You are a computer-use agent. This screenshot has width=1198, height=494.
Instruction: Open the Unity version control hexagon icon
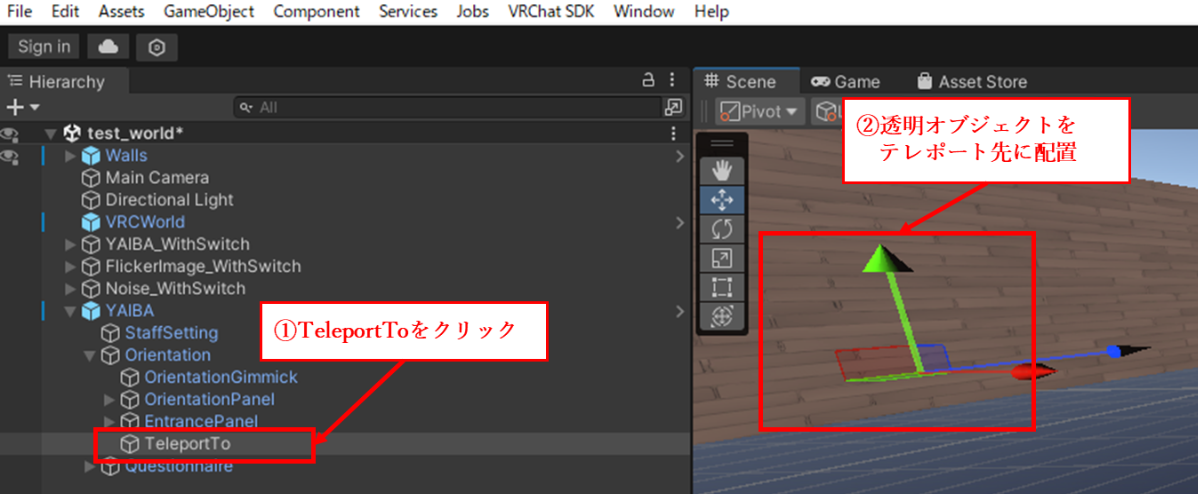(x=157, y=47)
